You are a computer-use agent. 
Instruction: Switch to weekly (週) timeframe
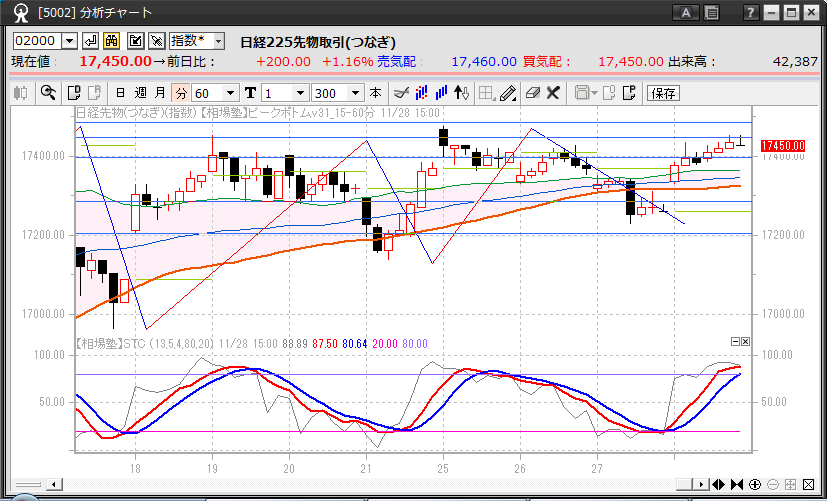pyautogui.click(x=141, y=93)
